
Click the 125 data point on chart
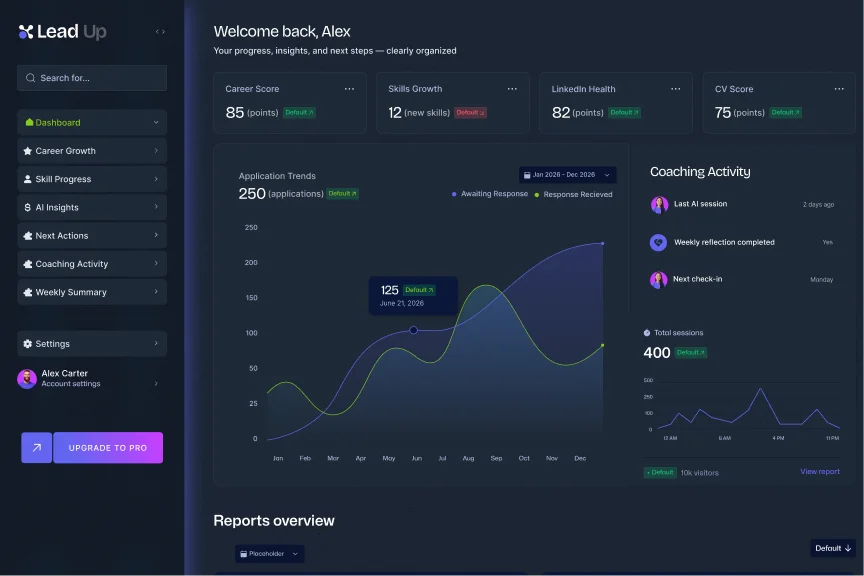coord(413,330)
